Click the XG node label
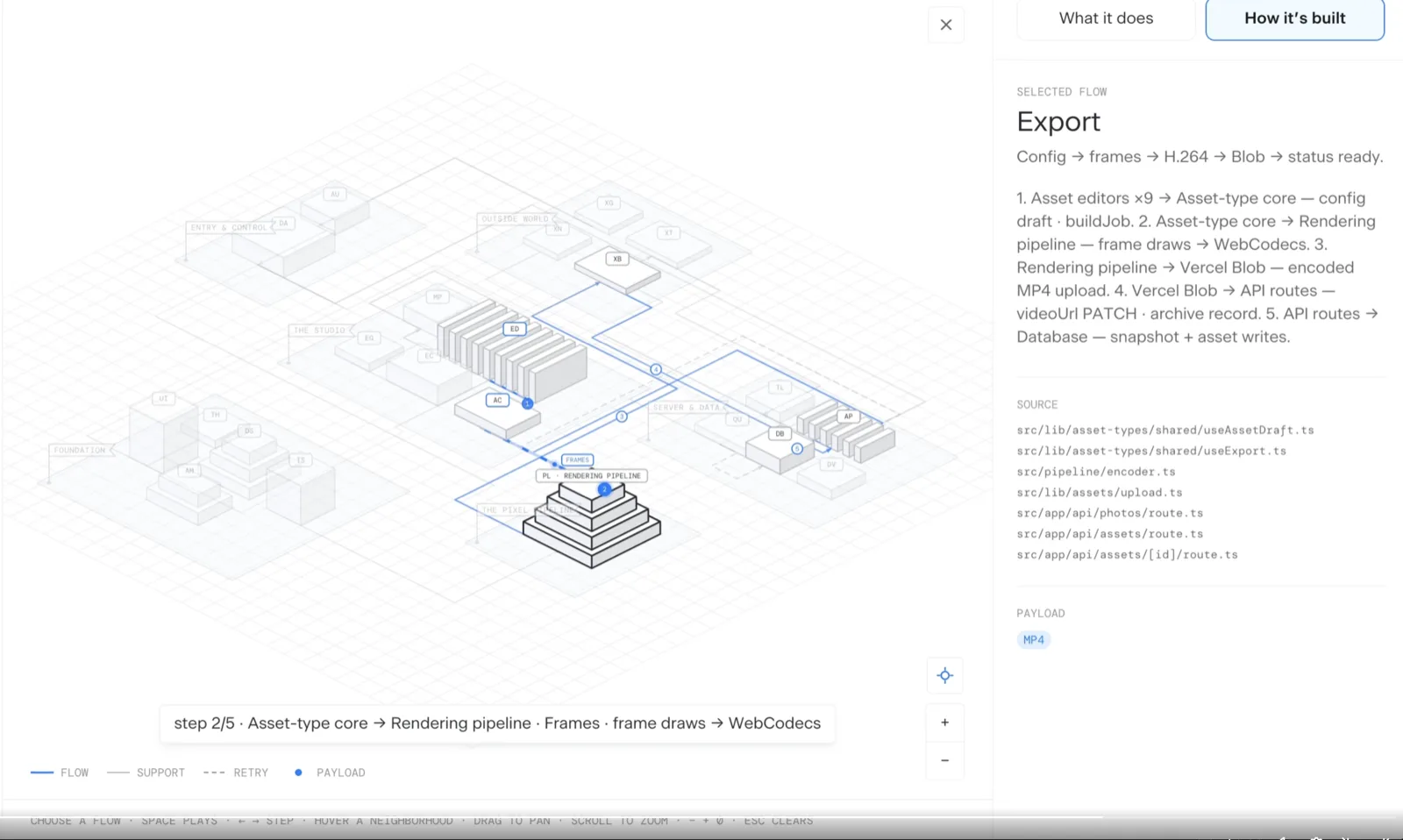 pos(609,203)
